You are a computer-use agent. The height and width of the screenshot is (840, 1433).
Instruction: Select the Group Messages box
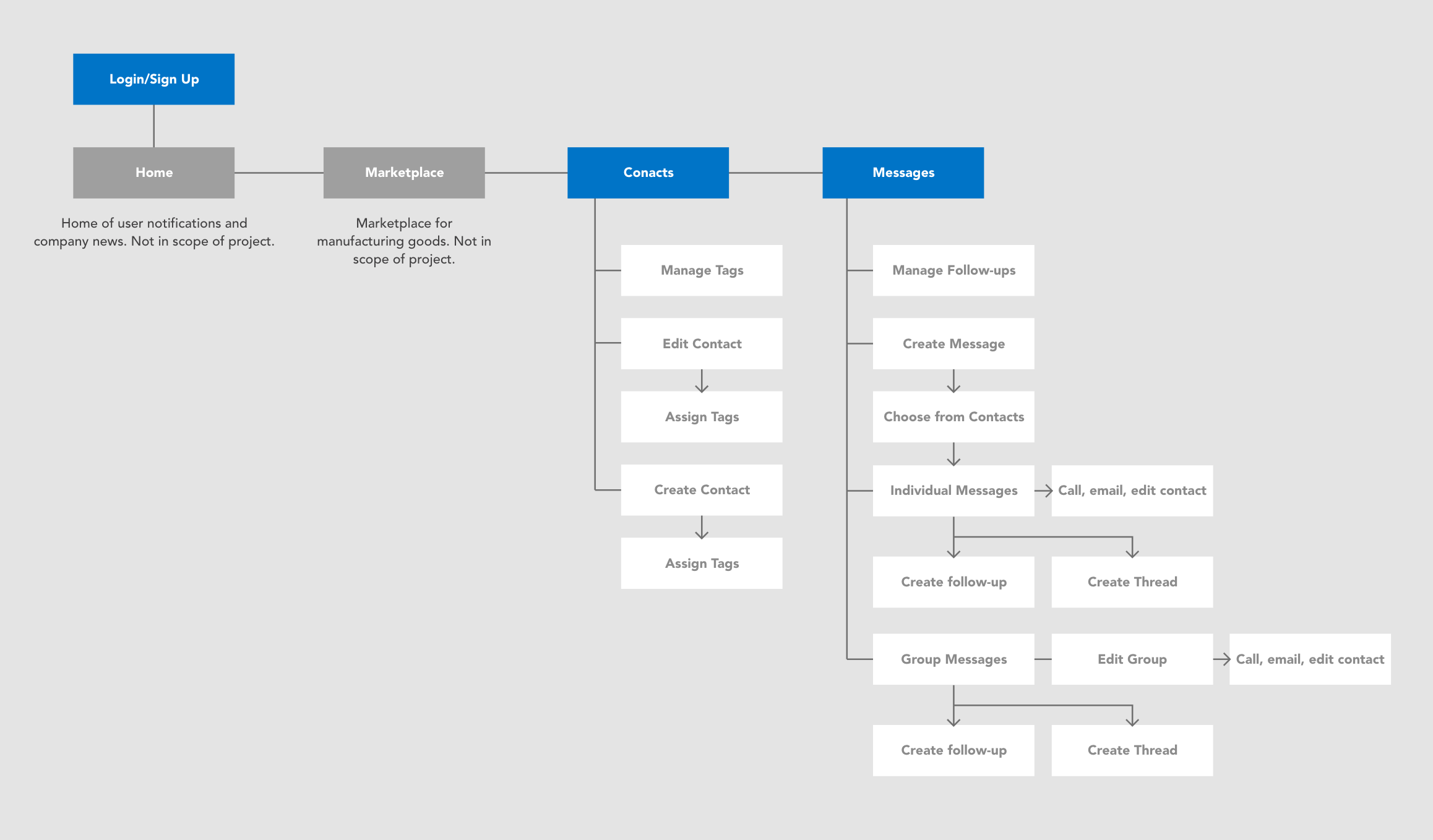953,659
